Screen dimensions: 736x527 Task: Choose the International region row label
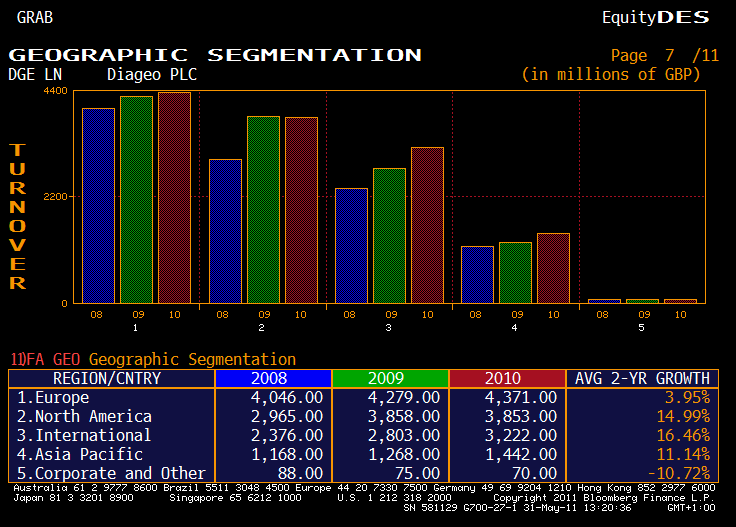click(85, 435)
